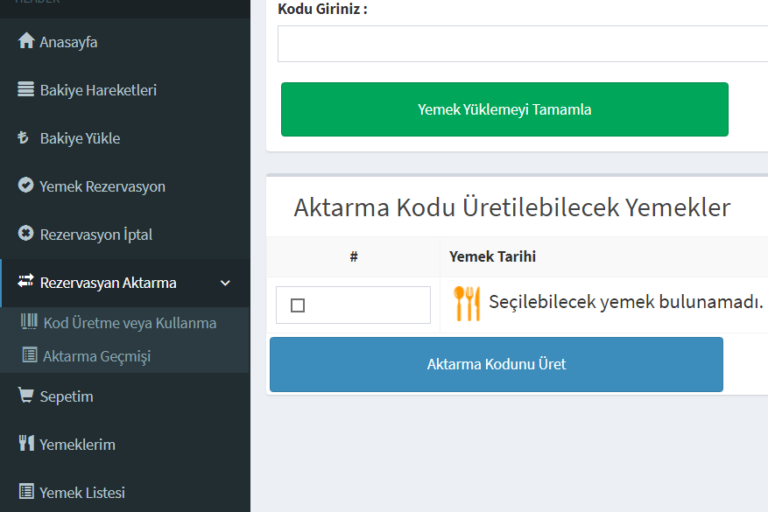
Task: Open Aktarma Geçmişi submenu item
Action: (96, 356)
